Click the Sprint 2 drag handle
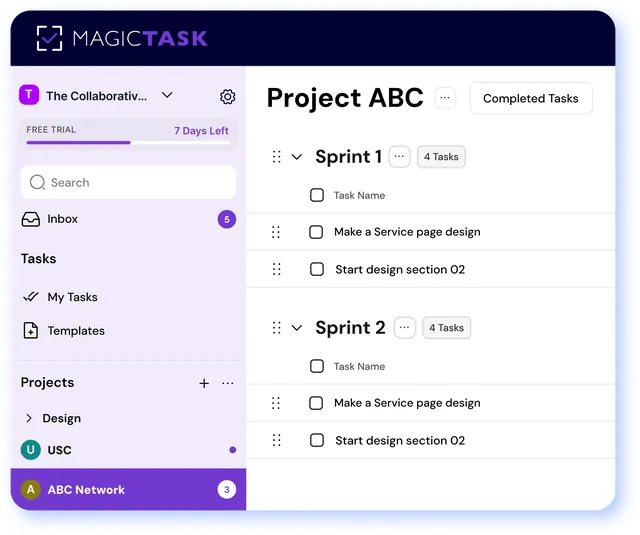Image resolution: width=640 pixels, height=535 pixels. [277, 328]
